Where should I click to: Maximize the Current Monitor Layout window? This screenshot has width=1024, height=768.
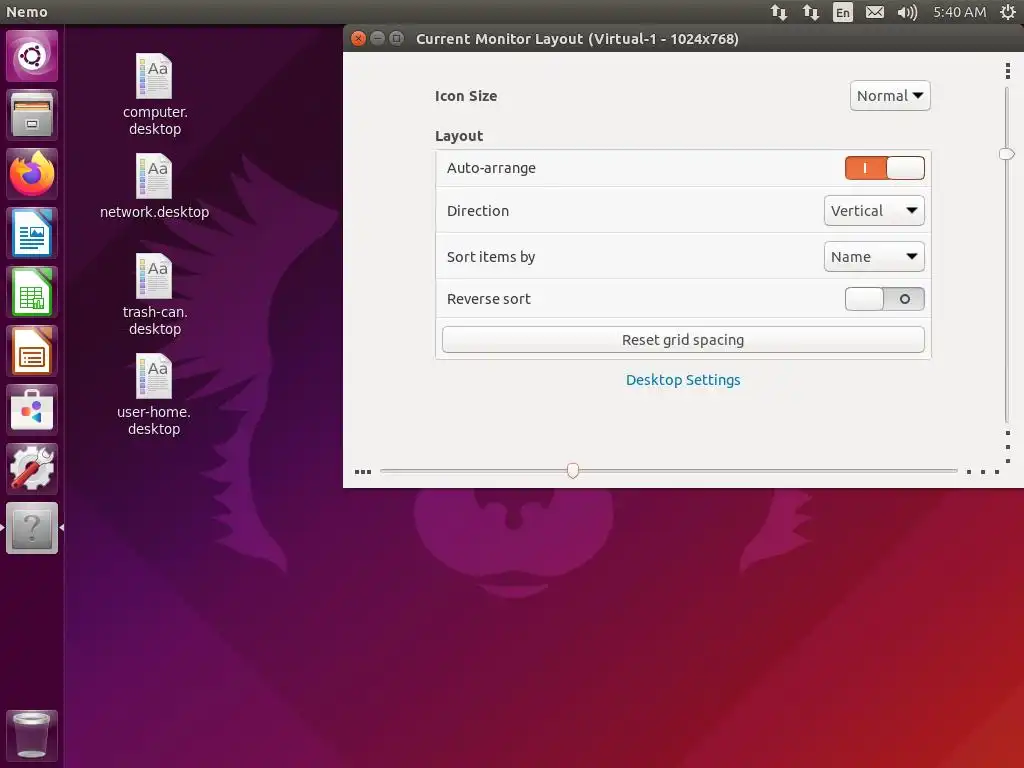(396, 39)
